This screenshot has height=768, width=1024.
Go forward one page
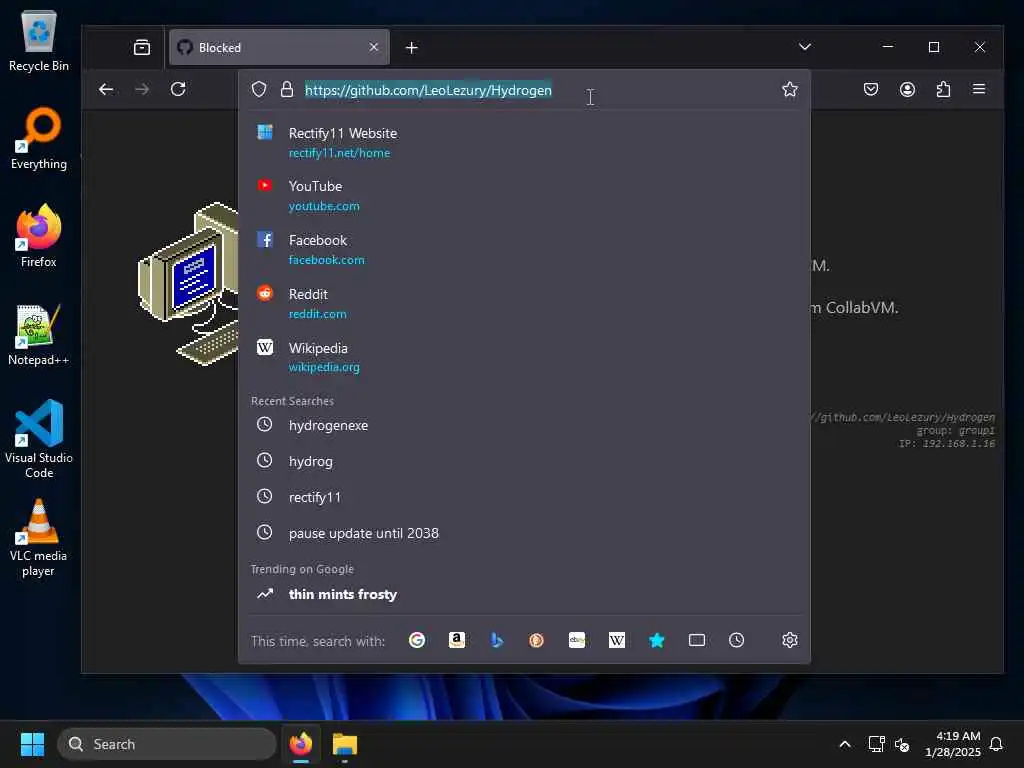pos(142,89)
